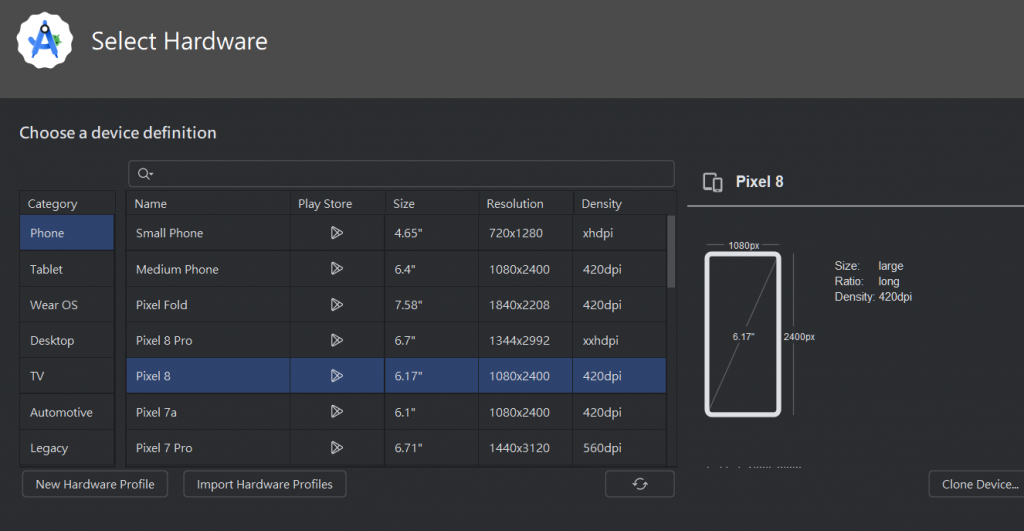1024x531 pixels.
Task: Open the Automotive category
Action: point(61,412)
